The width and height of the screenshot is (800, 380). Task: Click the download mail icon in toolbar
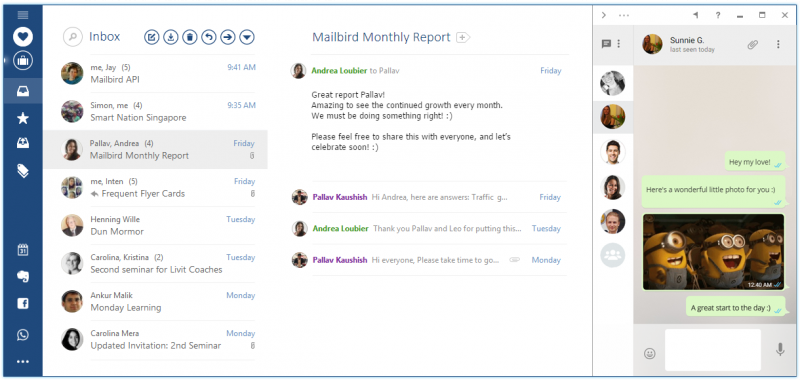click(170, 37)
